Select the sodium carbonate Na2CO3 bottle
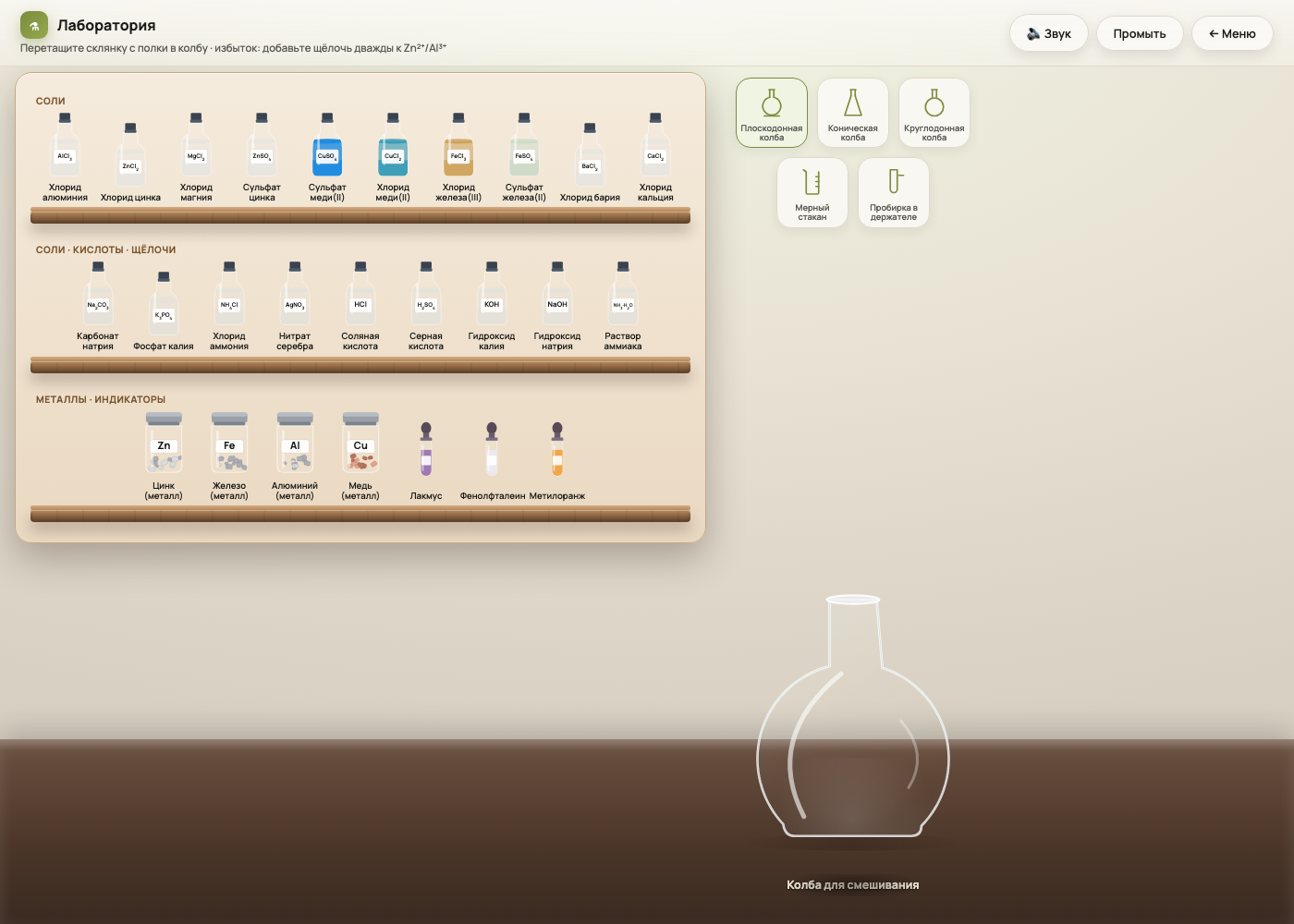This screenshot has height=924, width=1294. point(98,295)
